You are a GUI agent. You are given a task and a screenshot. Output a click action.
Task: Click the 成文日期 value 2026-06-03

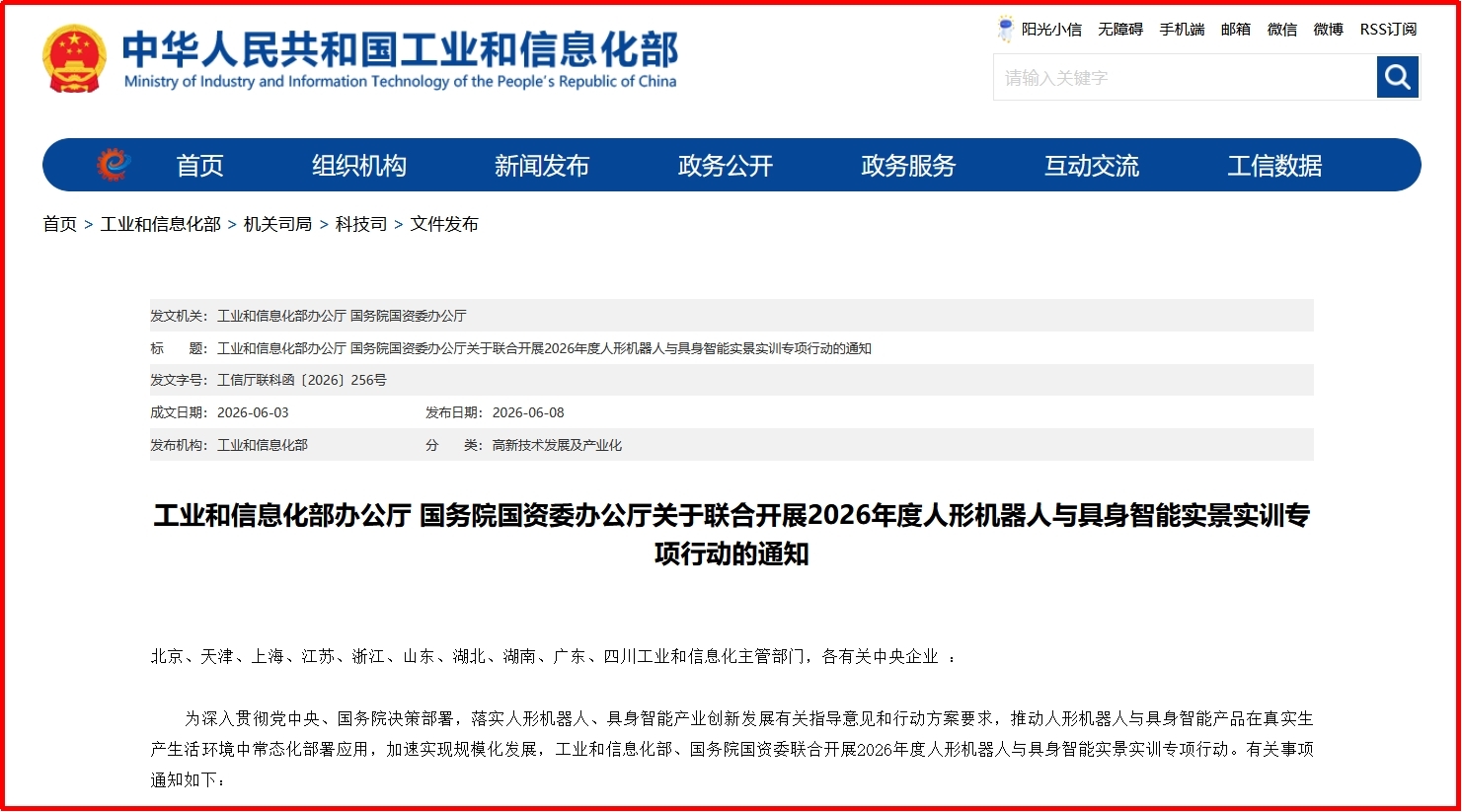(x=253, y=412)
